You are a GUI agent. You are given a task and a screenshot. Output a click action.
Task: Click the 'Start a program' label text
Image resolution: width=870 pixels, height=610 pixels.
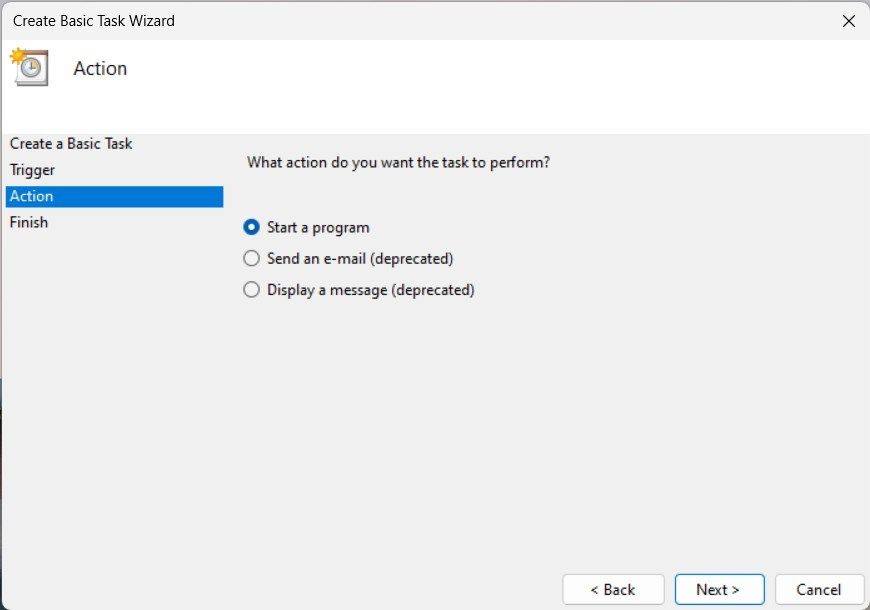pos(318,227)
